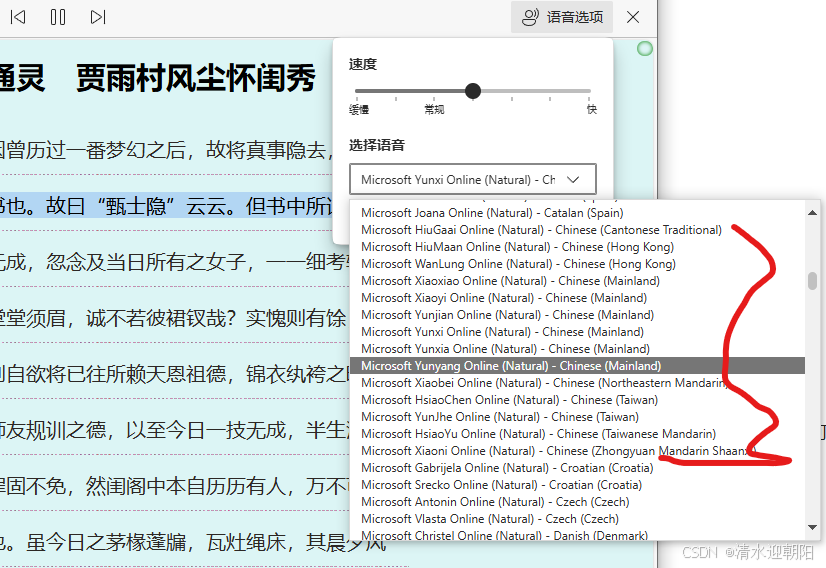The image size is (826, 568).
Task: Choose Microsoft Gabrijela Croatian voice
Action: tap(577, 468)
